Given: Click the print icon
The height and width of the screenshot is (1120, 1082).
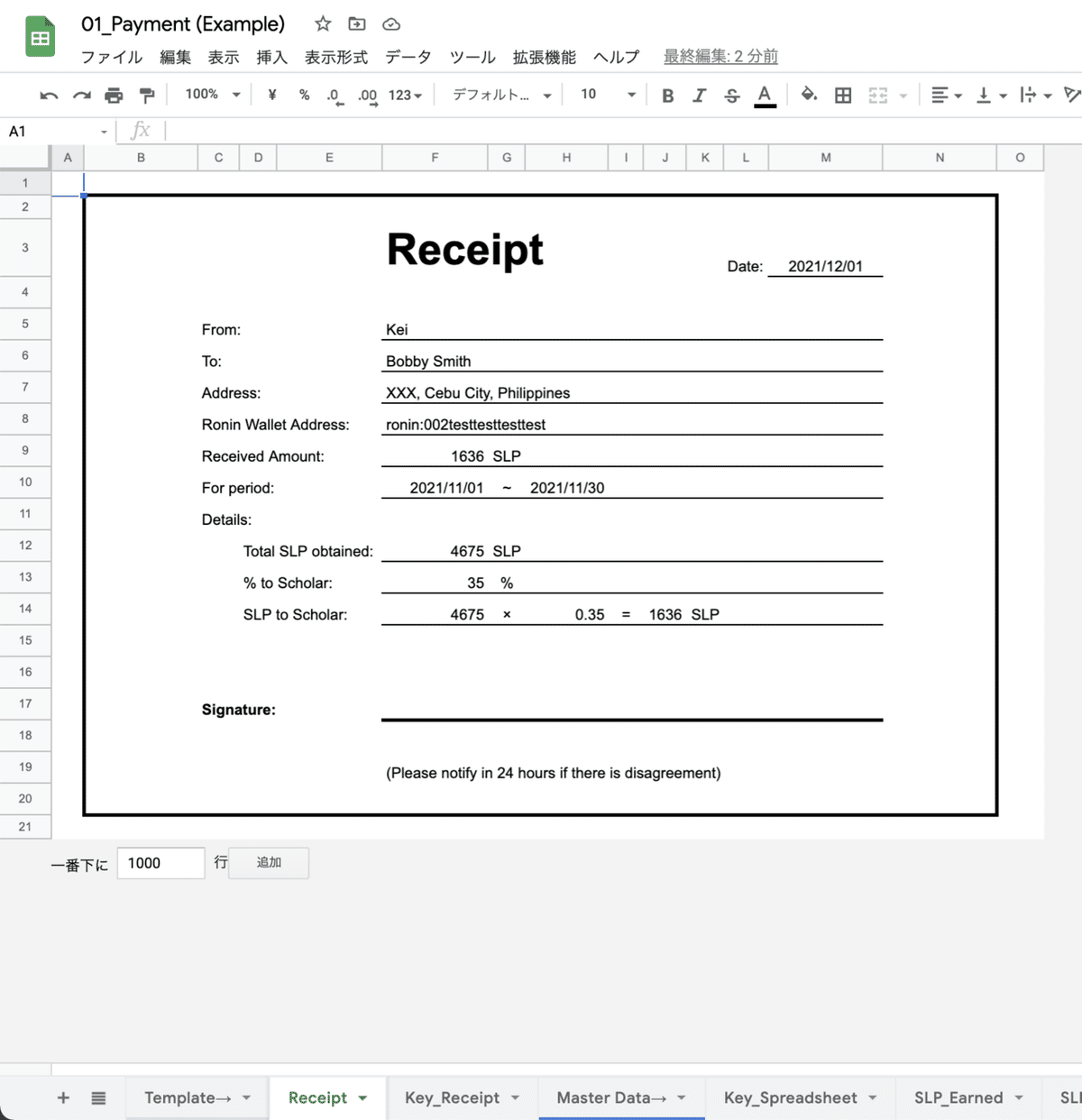Looking at the screenshot, I should coord(114,95).
